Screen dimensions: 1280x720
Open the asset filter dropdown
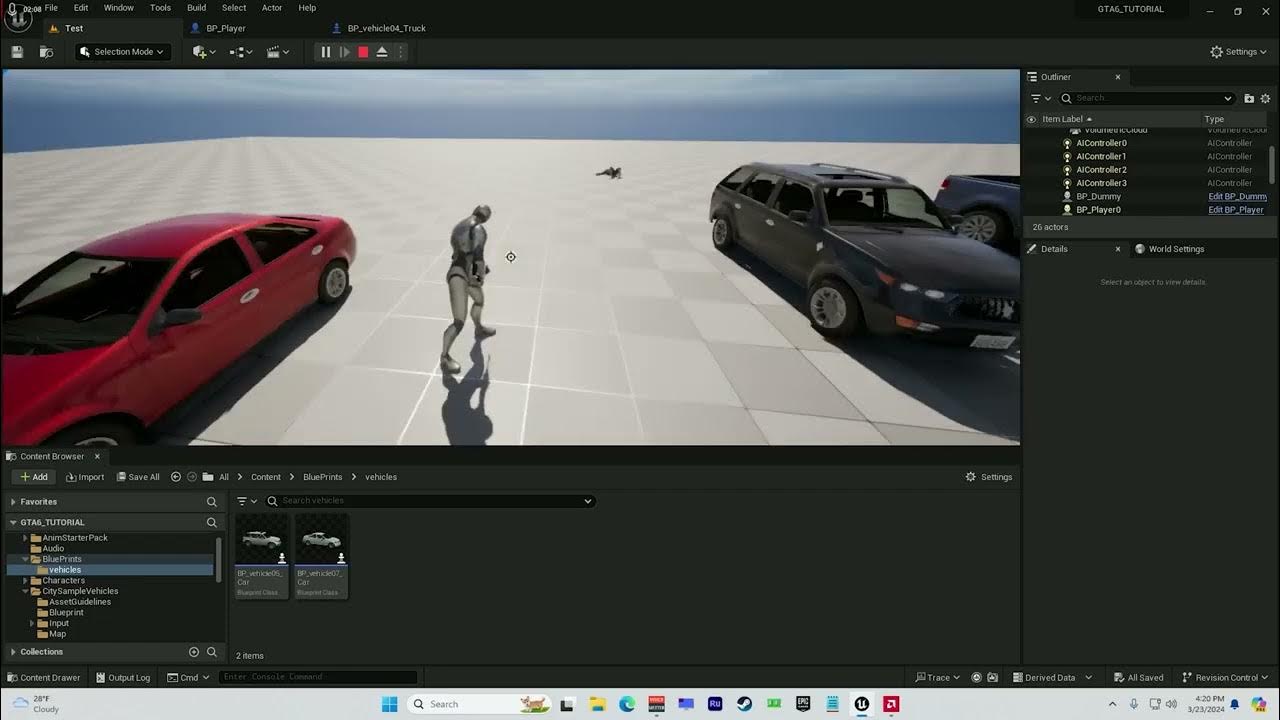[x=247, y=501]
